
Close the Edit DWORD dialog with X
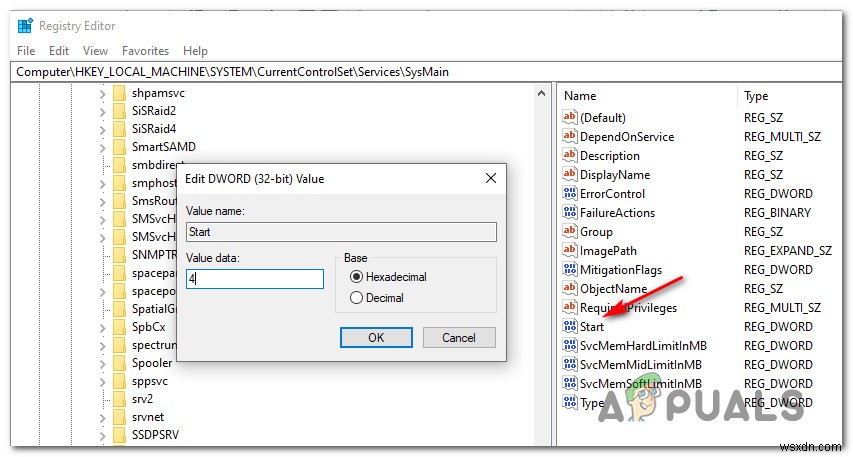491,178
